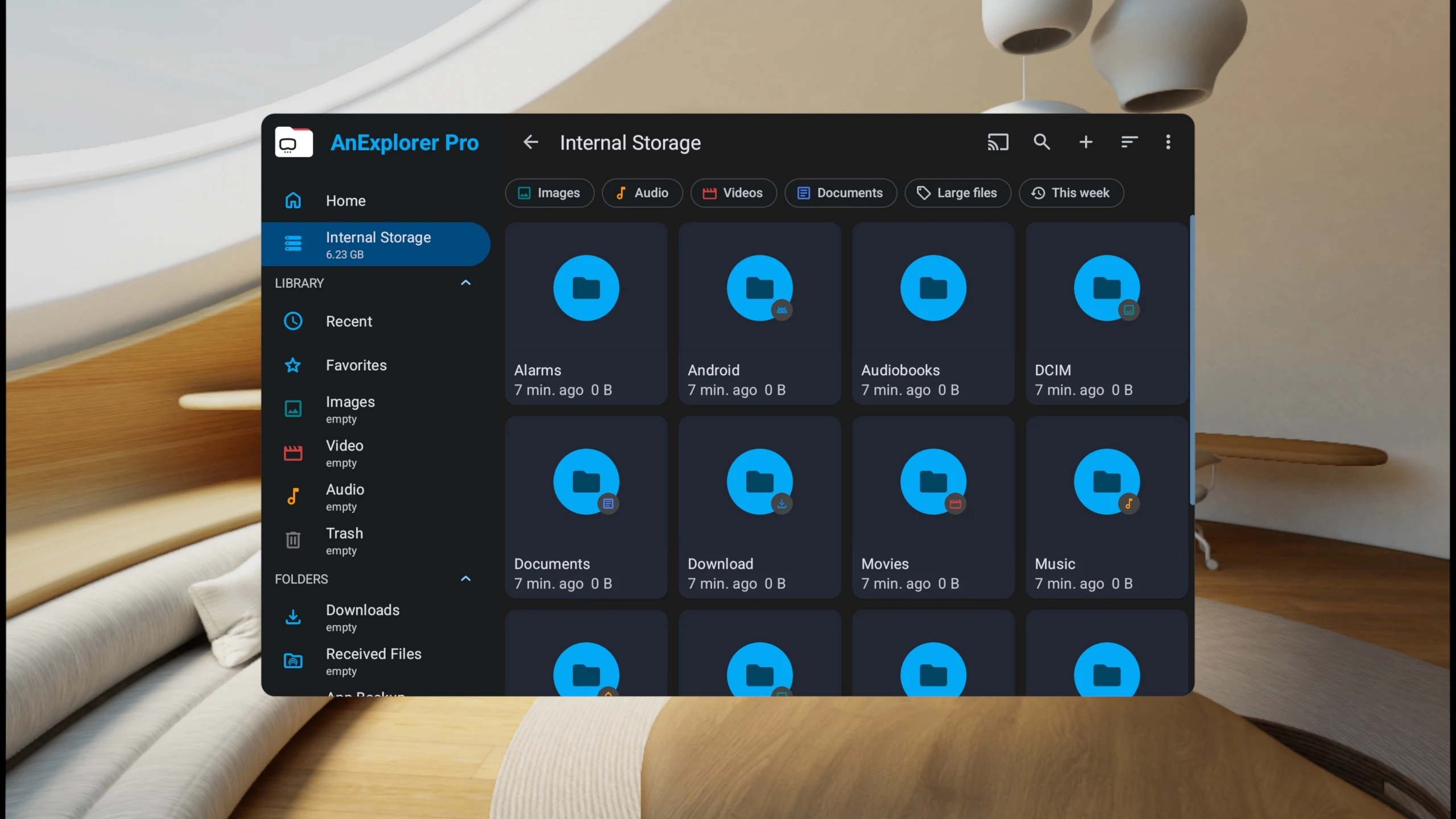Filter by the This week chip
This screenshot has height=819, width=1456.
coord(1071,193)
